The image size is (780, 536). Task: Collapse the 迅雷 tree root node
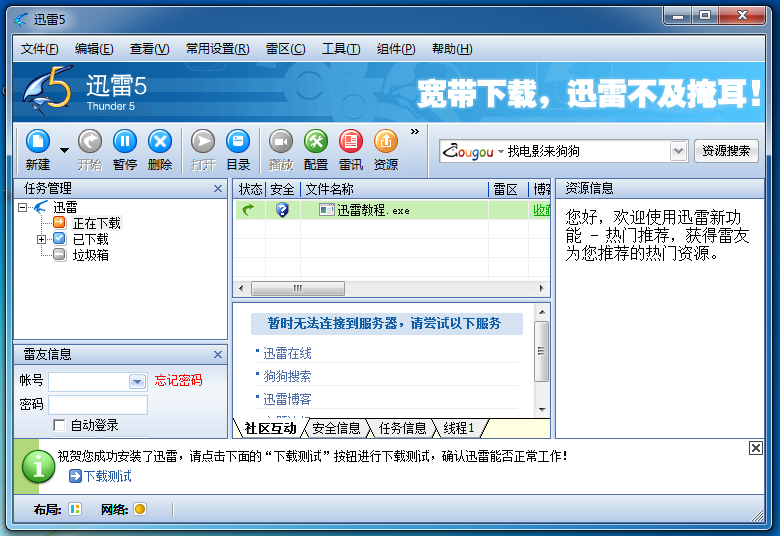point(22,207)
